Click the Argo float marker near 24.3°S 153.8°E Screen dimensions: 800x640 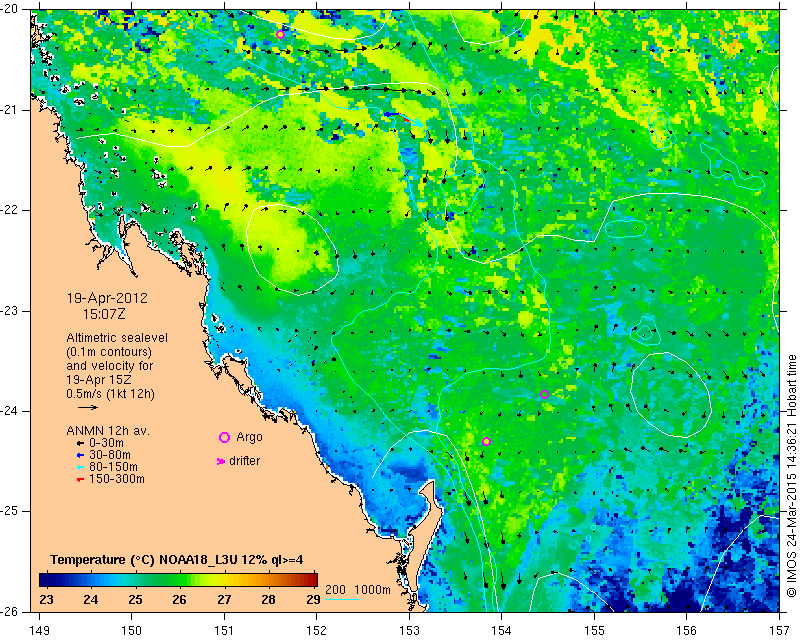click(486, 441)
